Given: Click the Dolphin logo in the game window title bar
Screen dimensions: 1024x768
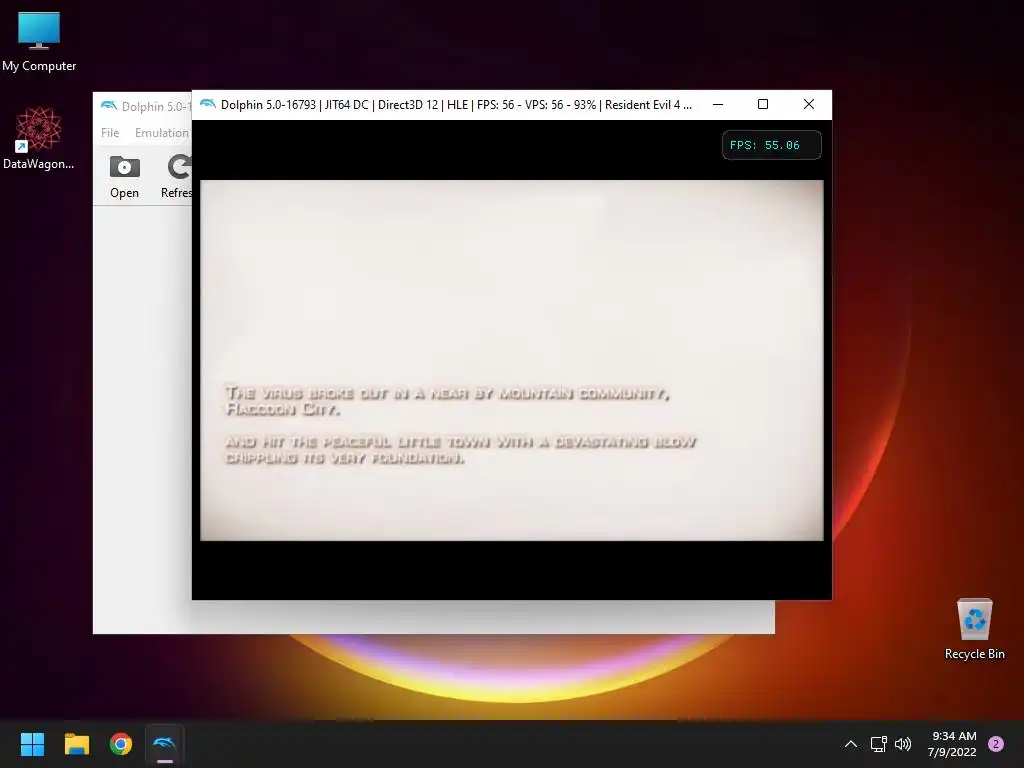Looking at the screenshot, I should 208,104.
